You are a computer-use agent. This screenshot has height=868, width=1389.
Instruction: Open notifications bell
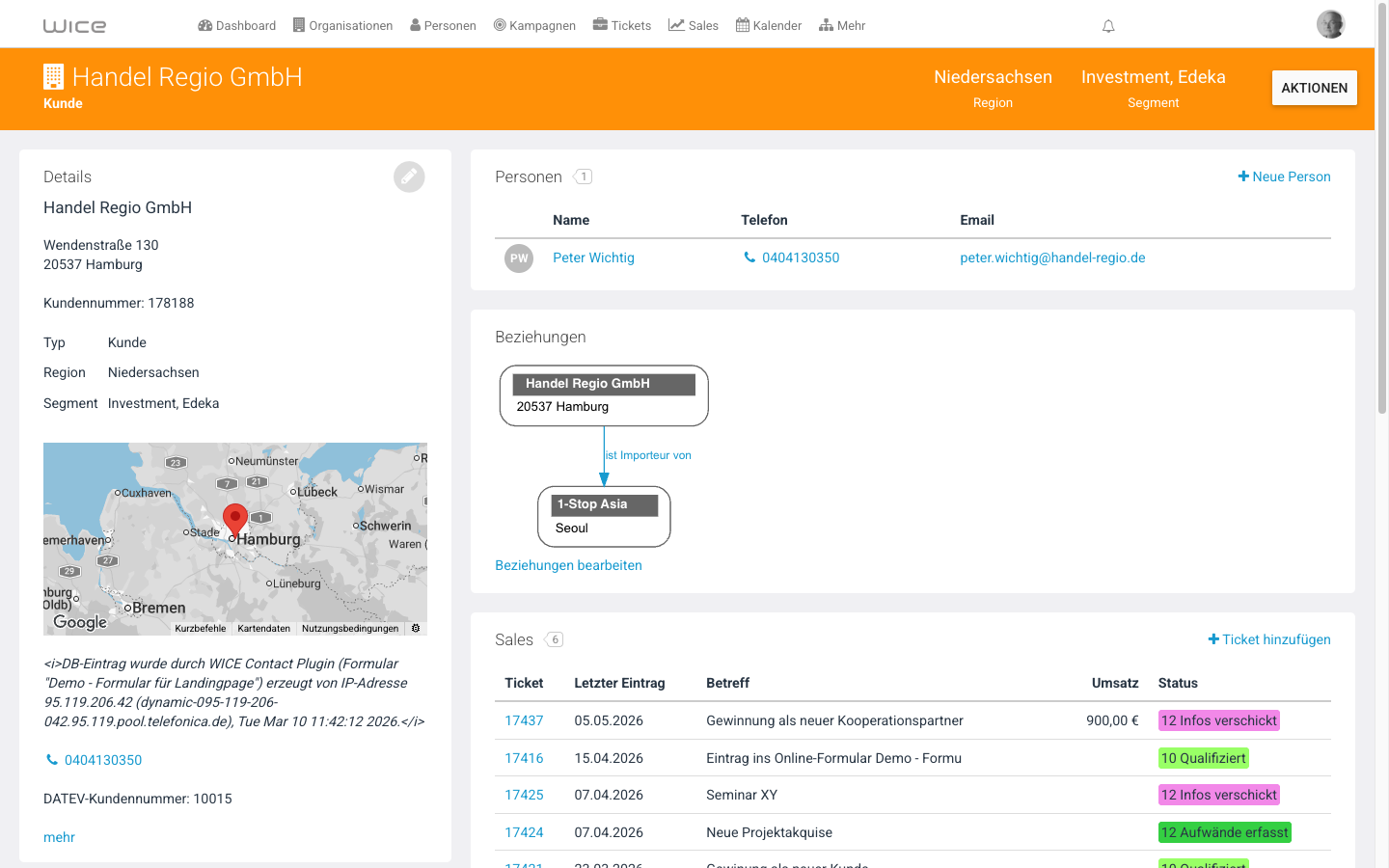tap(1108, 26)
